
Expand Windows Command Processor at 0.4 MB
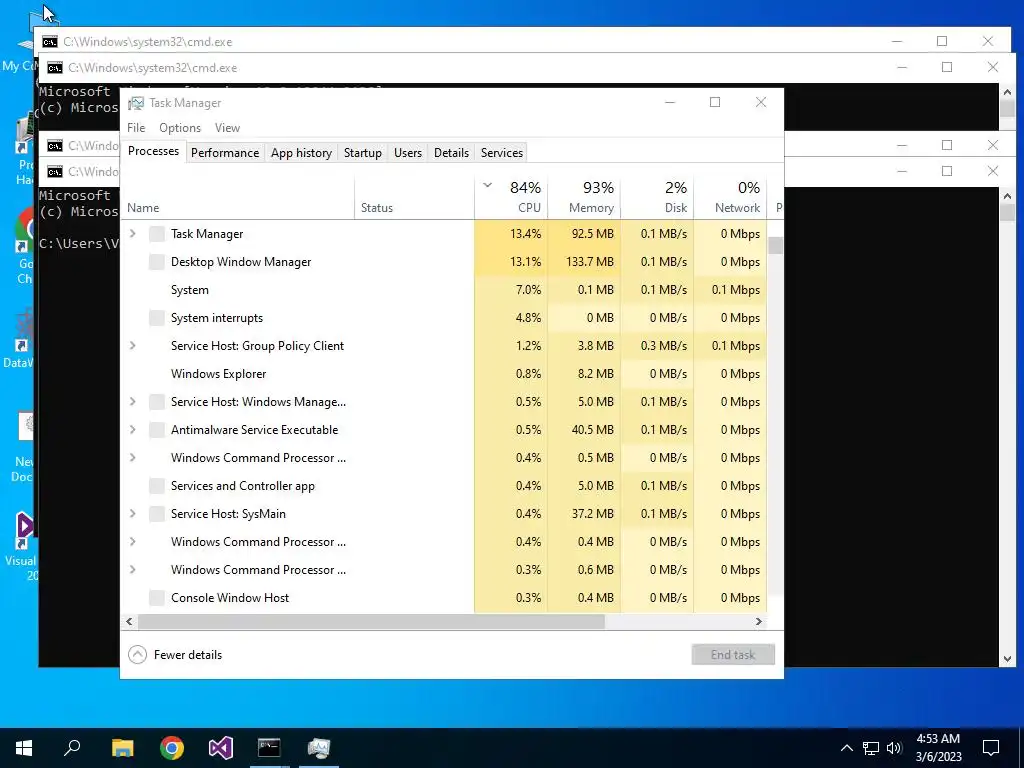pyautogui.click(x=133, y=542)
